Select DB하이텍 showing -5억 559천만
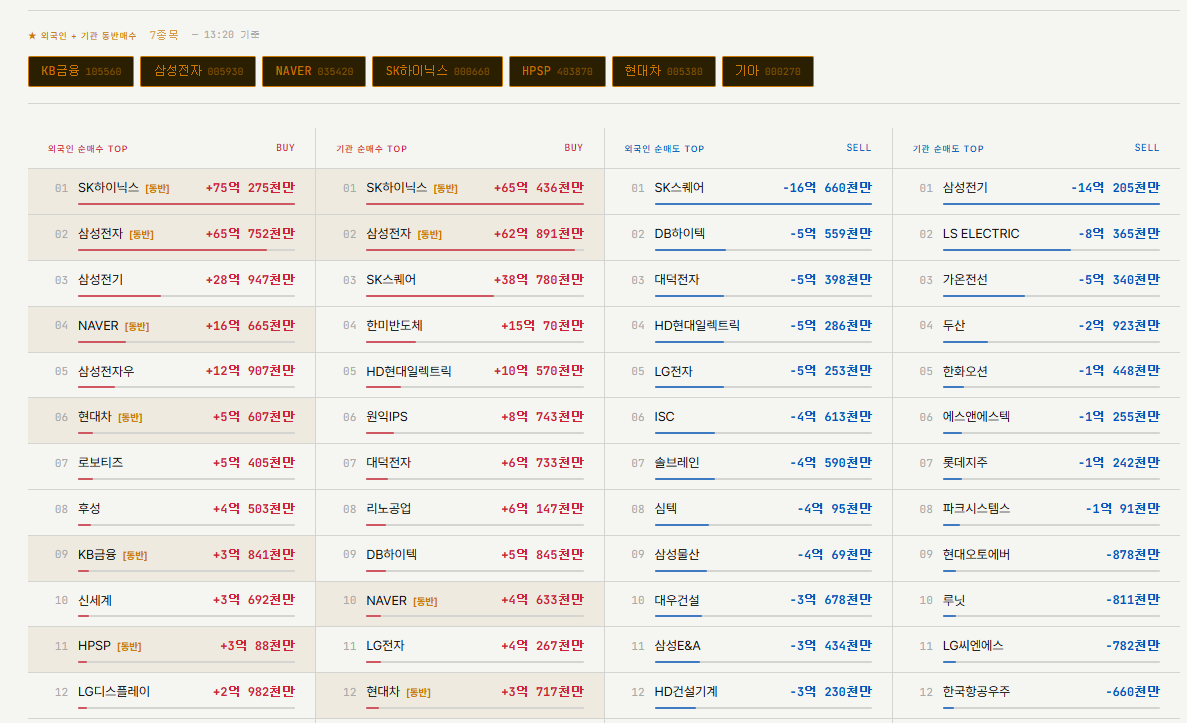Viewport: 1187px width, 723px height. click(749, 238)
